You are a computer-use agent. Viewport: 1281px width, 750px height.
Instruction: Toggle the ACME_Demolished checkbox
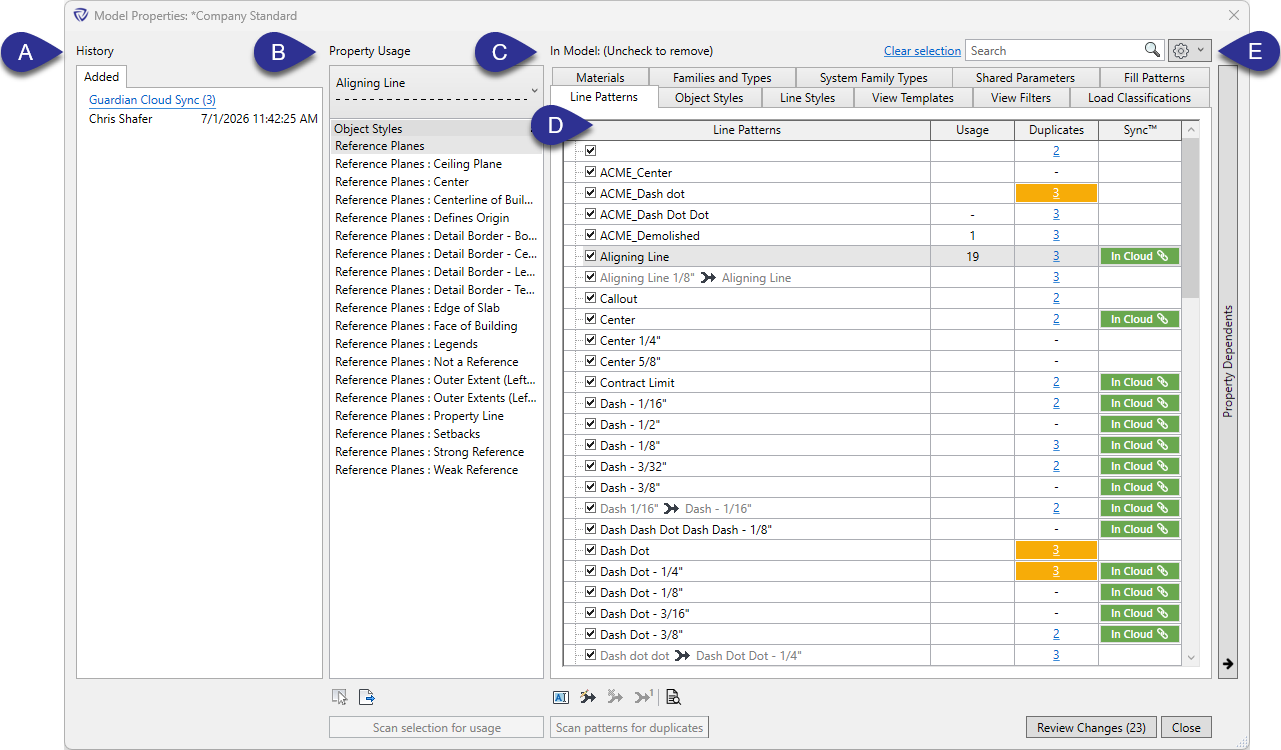tap(590, 235)
